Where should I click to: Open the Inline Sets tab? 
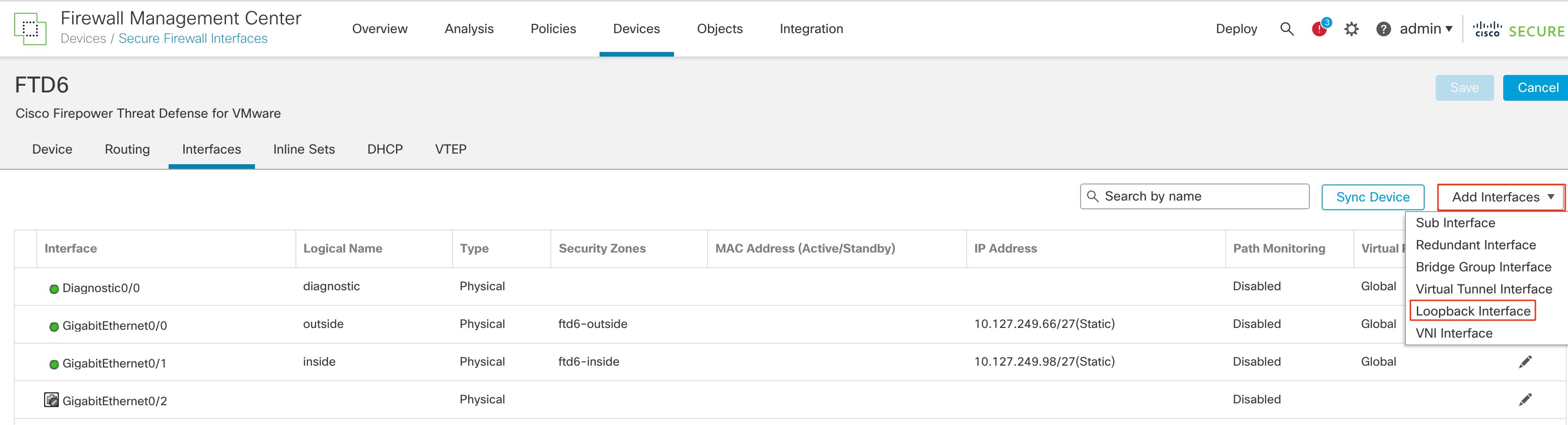coord(304,149)
